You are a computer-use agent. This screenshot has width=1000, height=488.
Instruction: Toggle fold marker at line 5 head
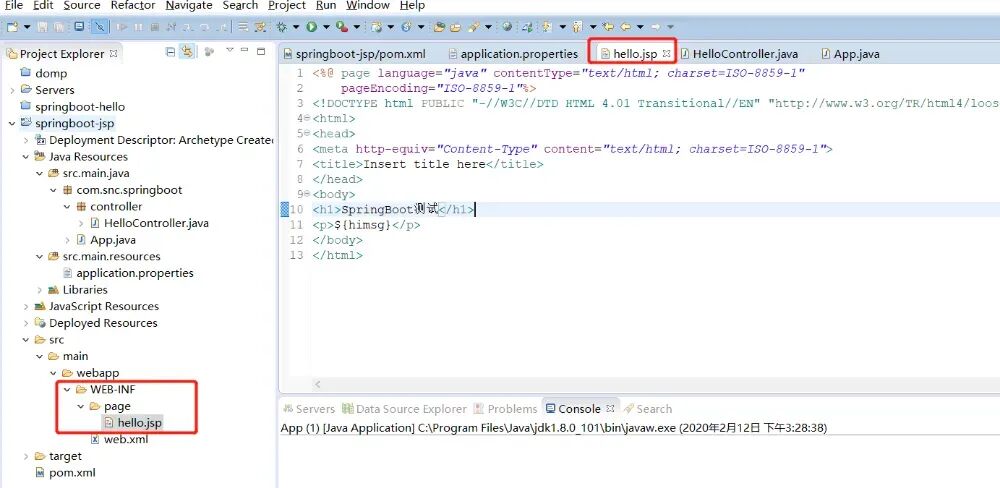(x=307, y=134)
